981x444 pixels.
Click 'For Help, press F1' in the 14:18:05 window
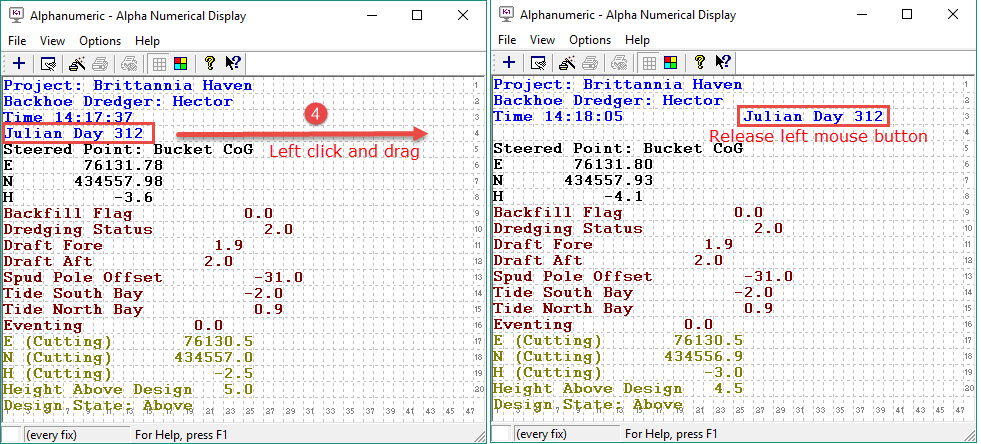tap(671, 433)
